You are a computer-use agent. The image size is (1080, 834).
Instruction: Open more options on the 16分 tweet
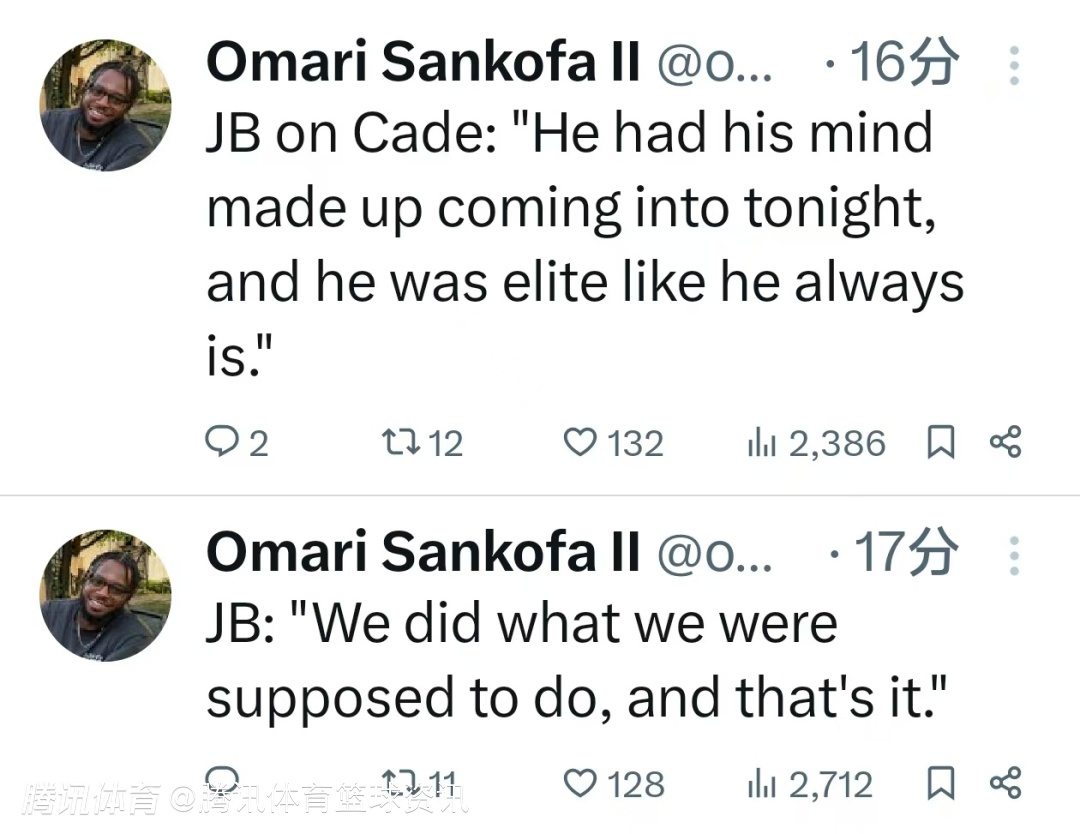(x=1013, y=65)
